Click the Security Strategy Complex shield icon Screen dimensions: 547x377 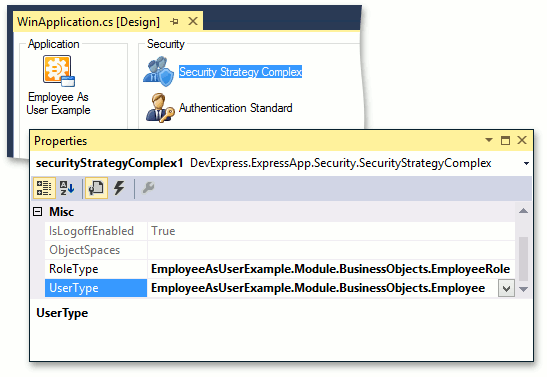click(159, 72)
